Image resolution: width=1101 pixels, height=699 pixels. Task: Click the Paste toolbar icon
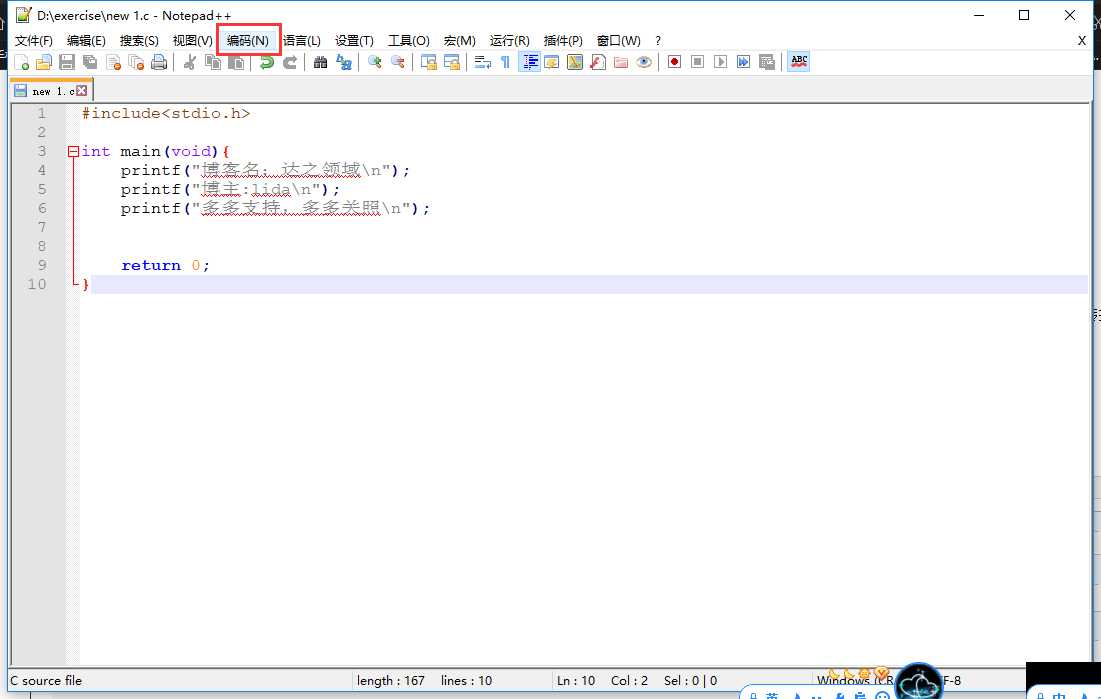(237, 63)
